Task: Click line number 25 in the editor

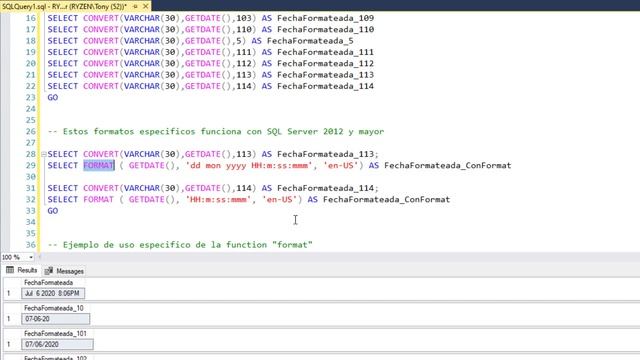Action: coord(31,120)
